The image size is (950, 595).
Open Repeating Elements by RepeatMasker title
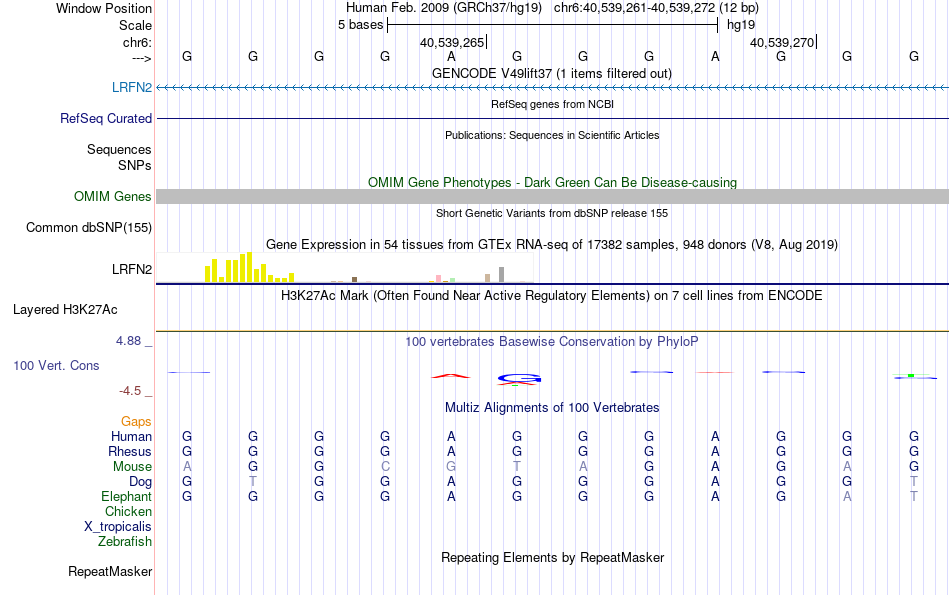(x=552, y=557)
